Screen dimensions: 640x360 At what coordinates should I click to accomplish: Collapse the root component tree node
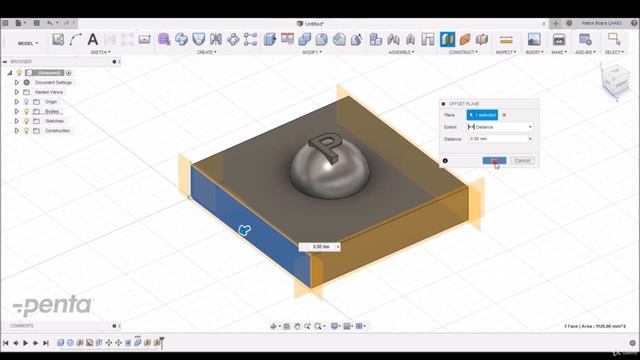[9, 73]
